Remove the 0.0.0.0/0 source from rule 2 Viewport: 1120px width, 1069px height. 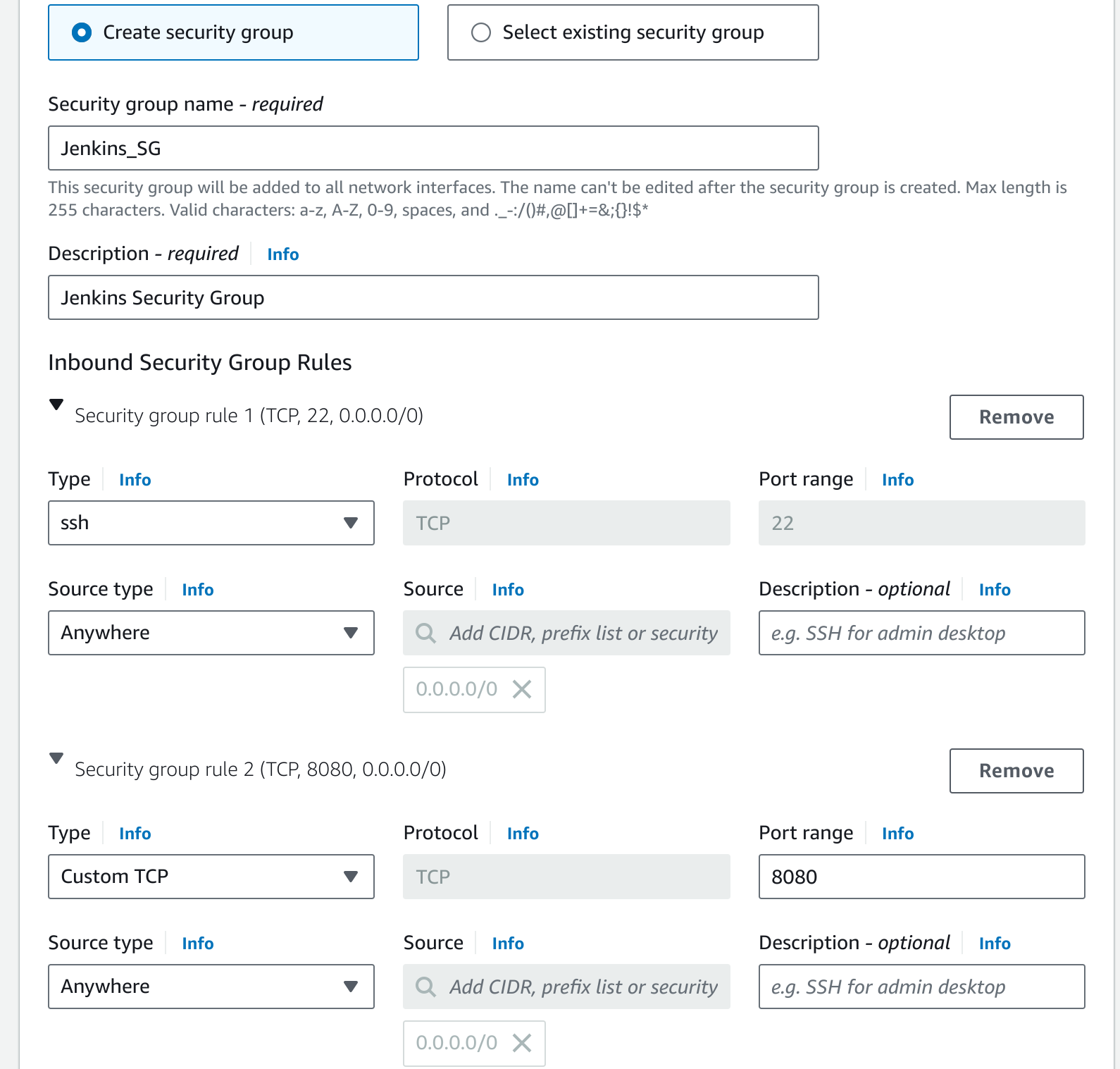click(x=522, y=1043)
